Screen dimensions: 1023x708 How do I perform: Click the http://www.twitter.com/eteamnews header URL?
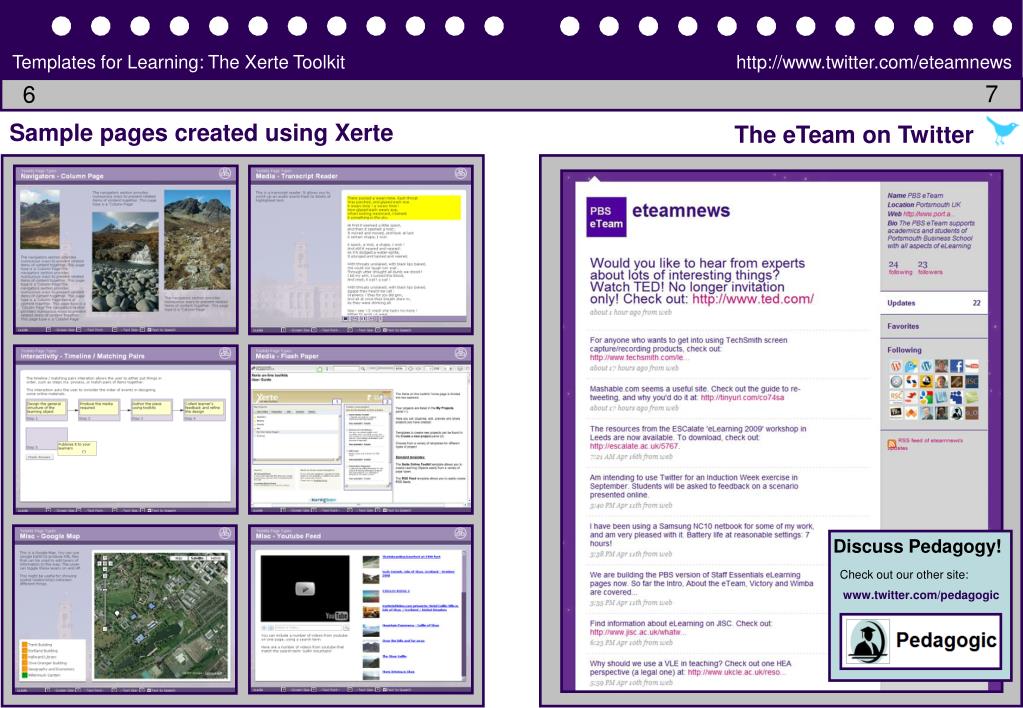click(874, 62)
